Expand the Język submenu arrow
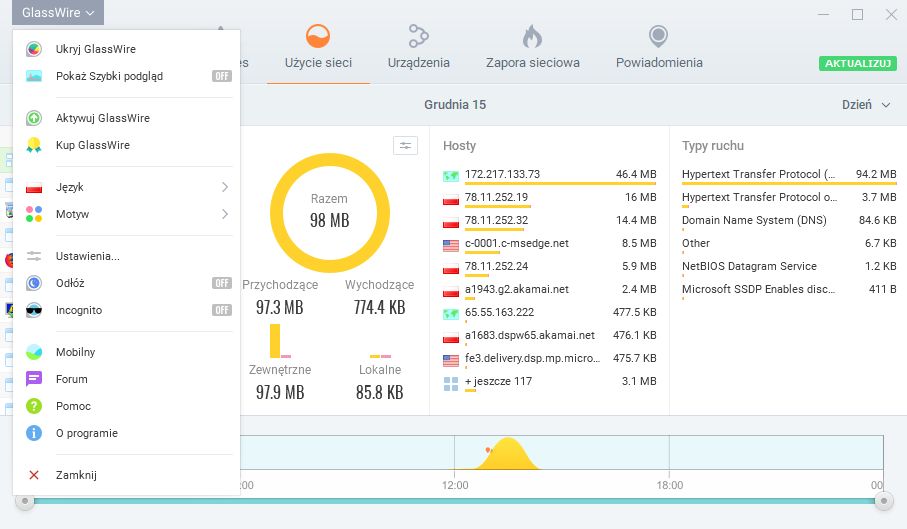 click(225, 187)
